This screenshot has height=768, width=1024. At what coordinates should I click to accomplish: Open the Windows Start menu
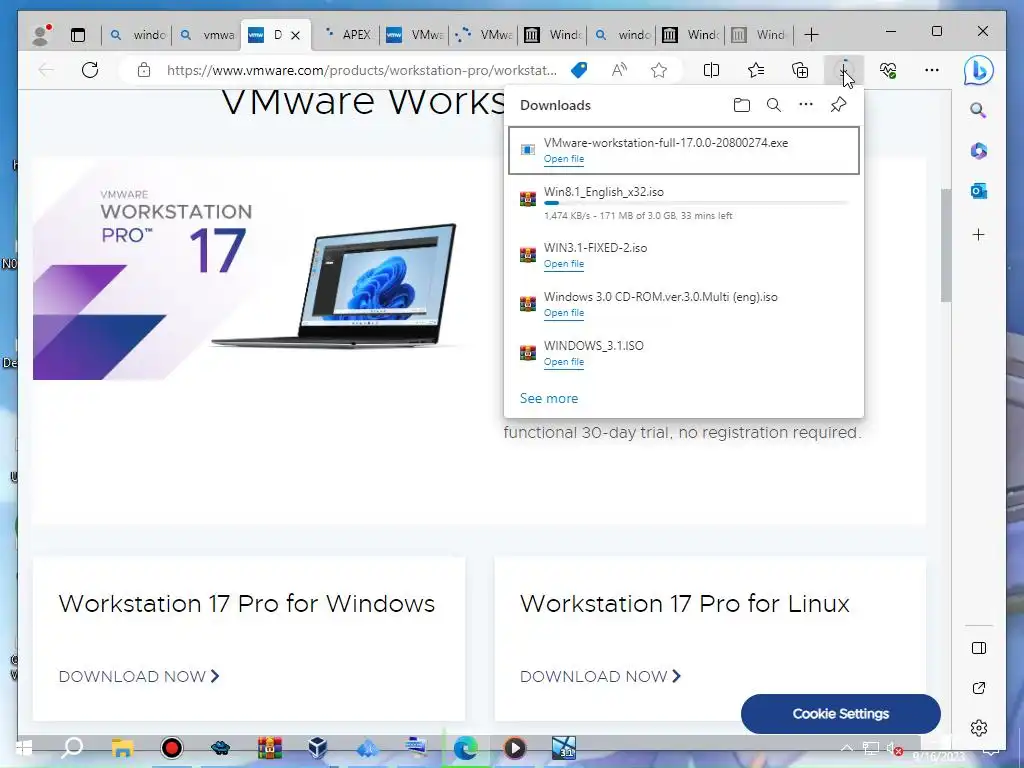(x=24, y=748)
